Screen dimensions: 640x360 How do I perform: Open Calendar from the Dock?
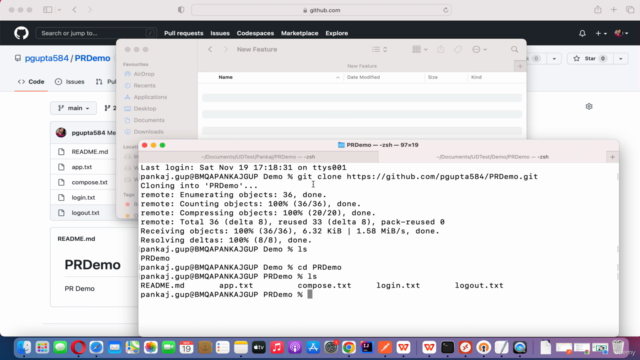pos(187,347)
